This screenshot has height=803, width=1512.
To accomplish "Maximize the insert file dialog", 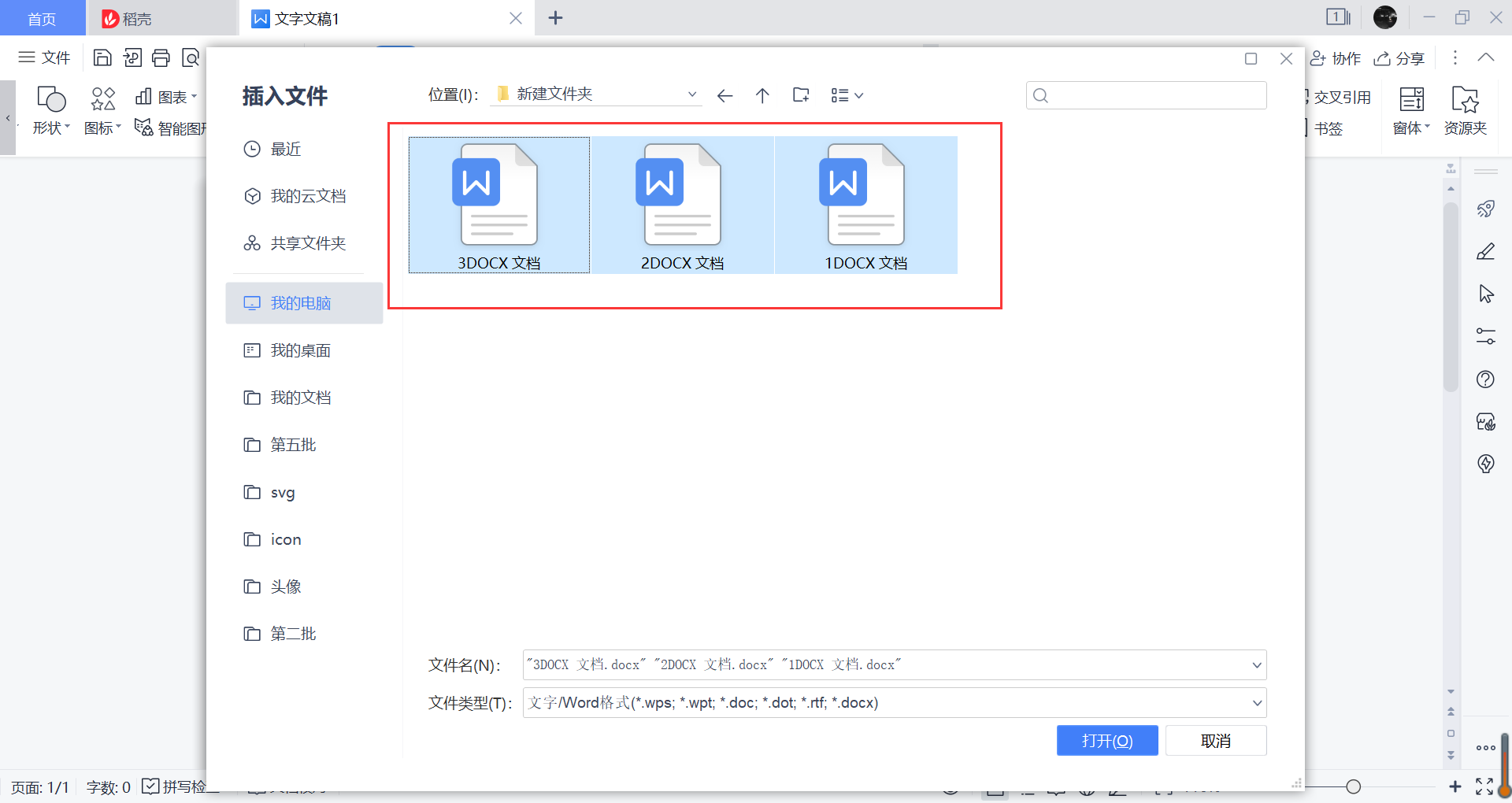I will point(1251,59).
